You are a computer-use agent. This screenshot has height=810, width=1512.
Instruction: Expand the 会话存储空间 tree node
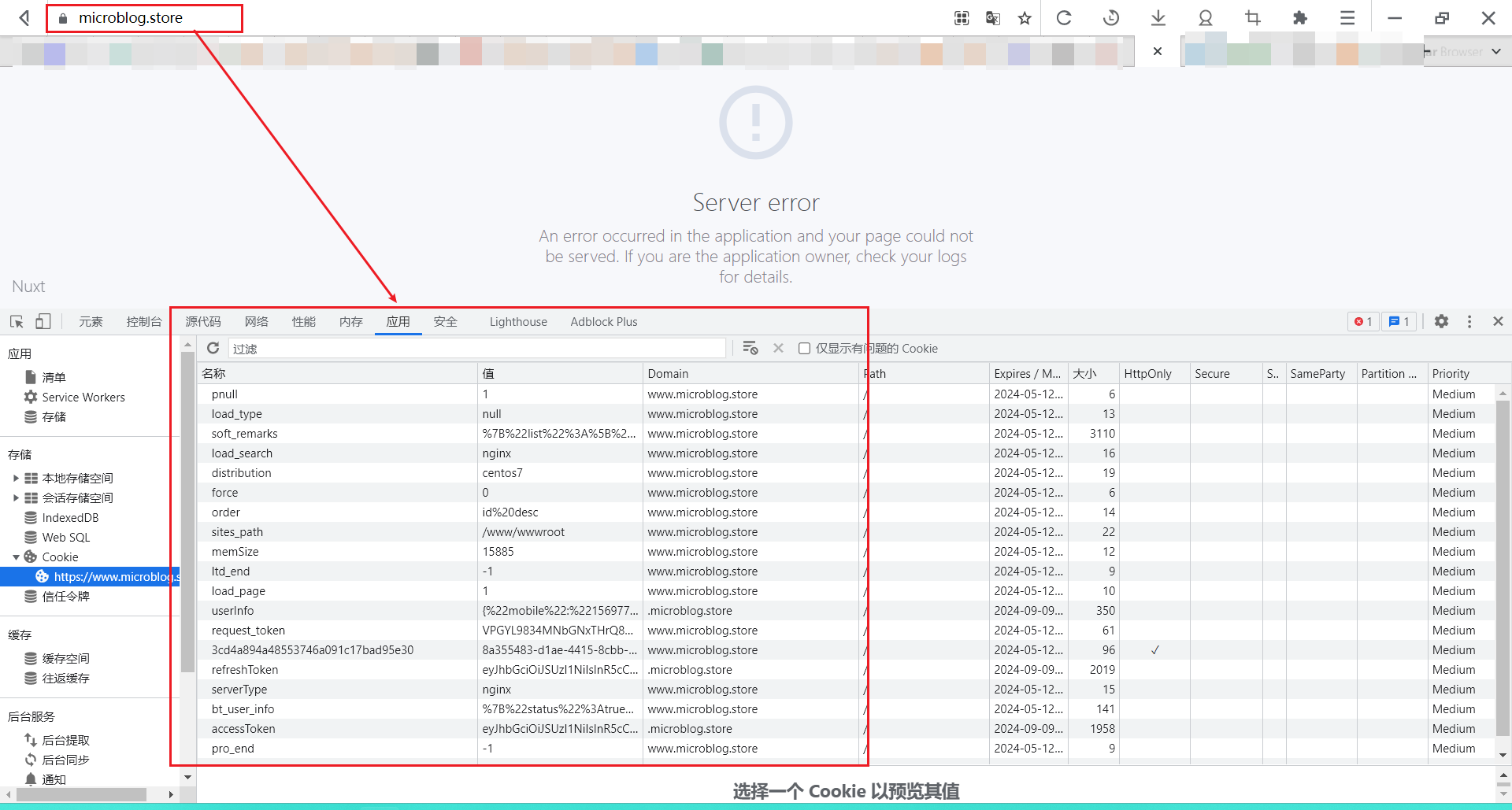coord(16,497)
